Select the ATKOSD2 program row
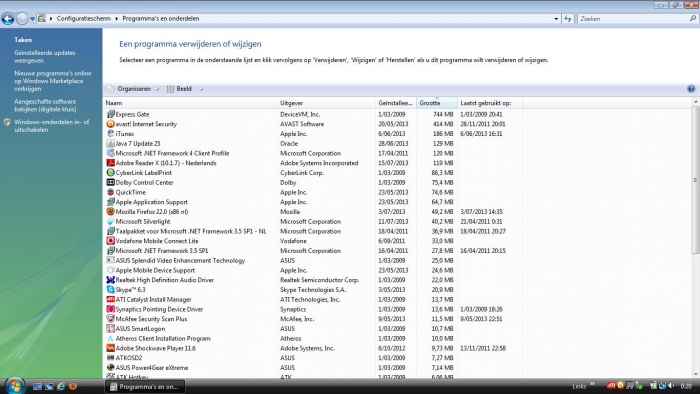This screenshot has width=700, height=394. (312, 358)
